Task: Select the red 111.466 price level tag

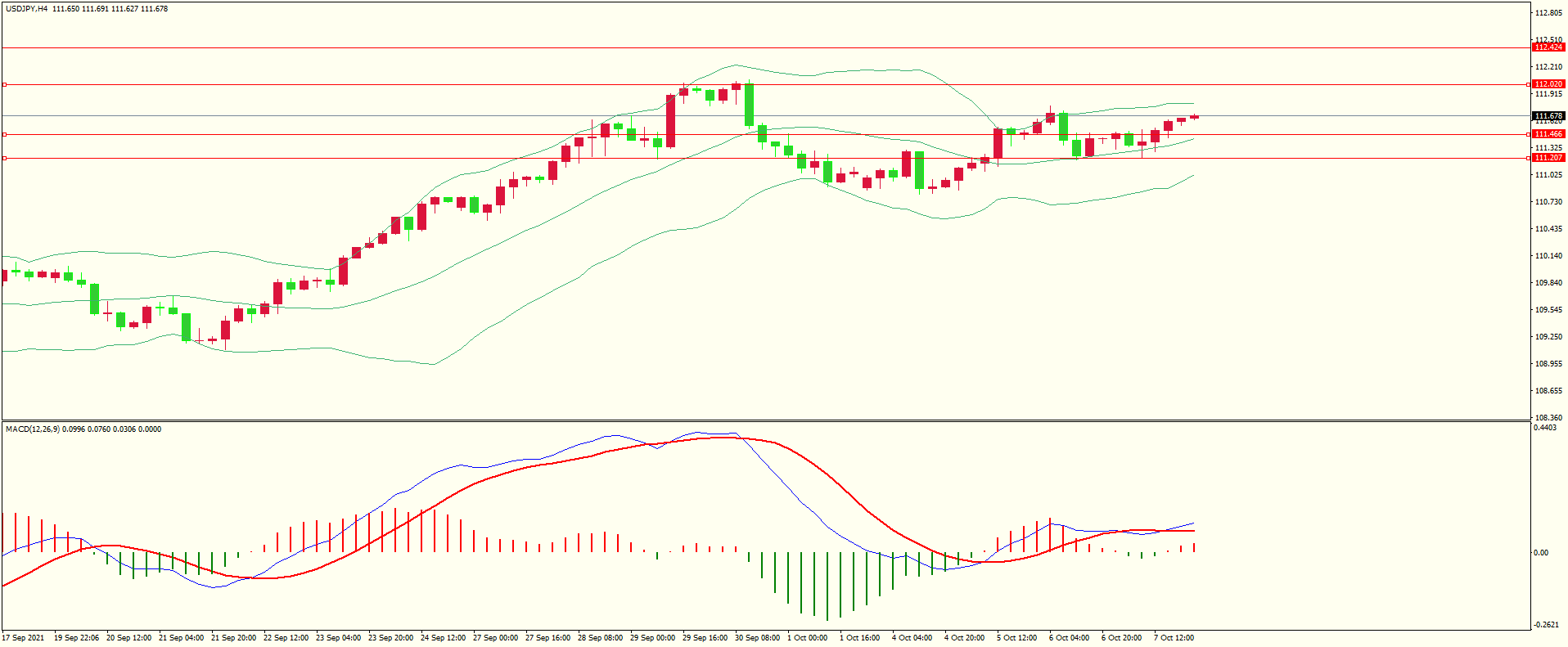Action: tap(1548, 134)
